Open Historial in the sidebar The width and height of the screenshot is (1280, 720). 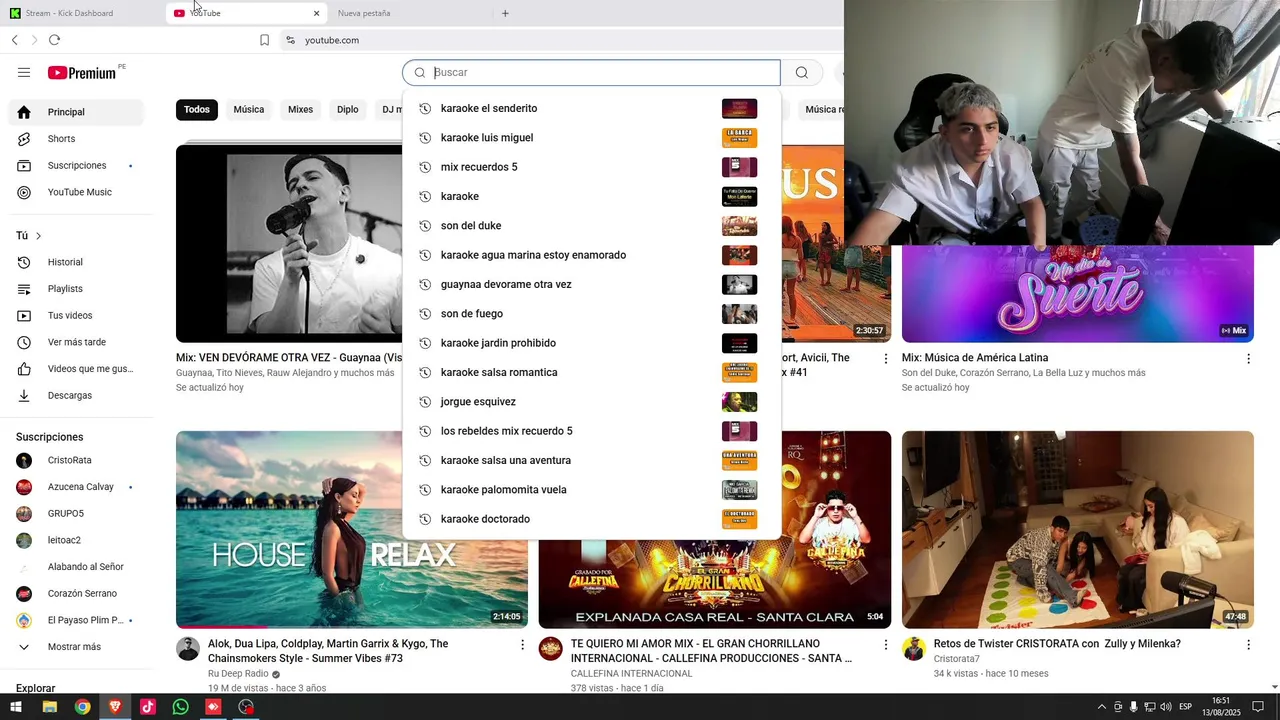76,262
